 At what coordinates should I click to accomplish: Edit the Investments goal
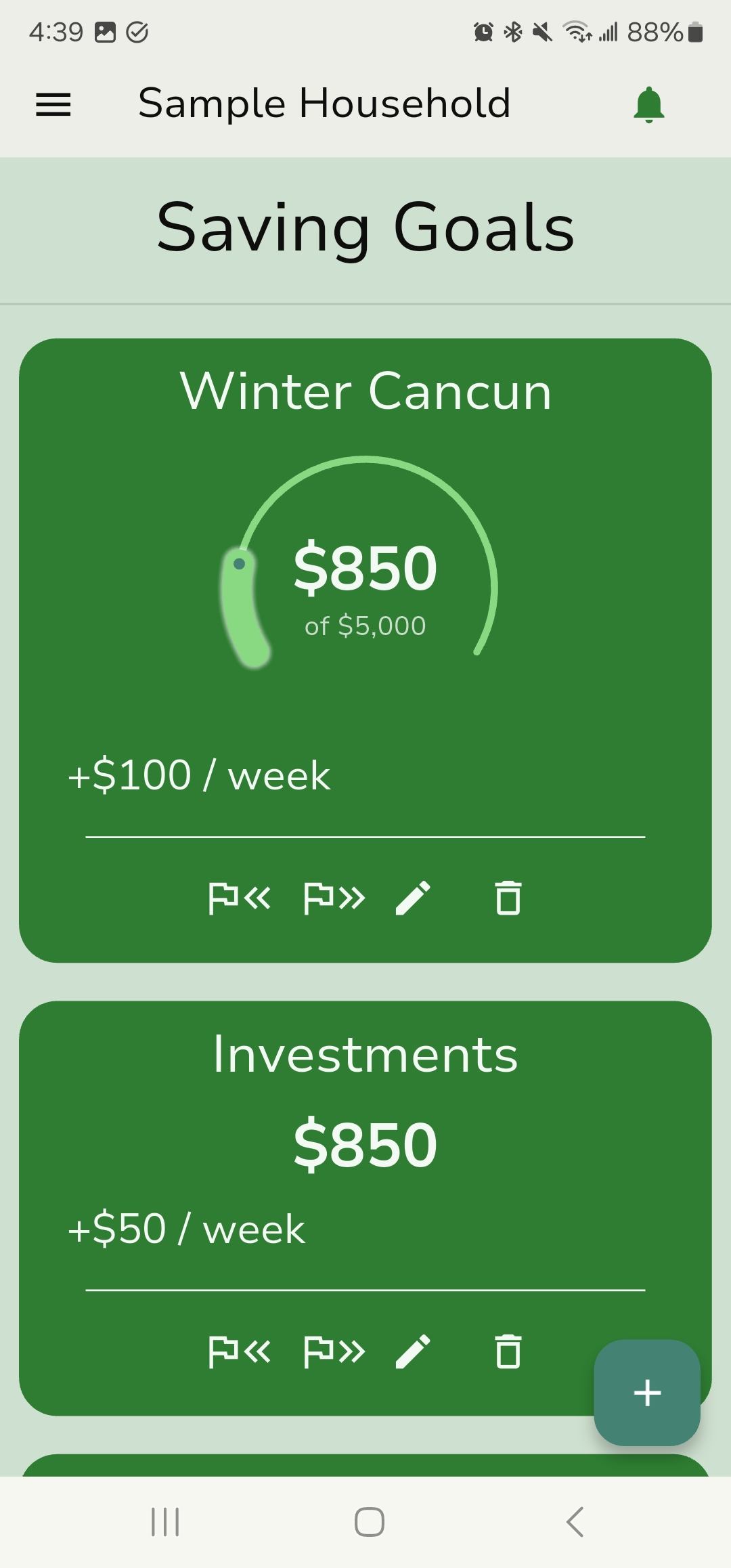pyautogui.click(x=413, y=1352)
